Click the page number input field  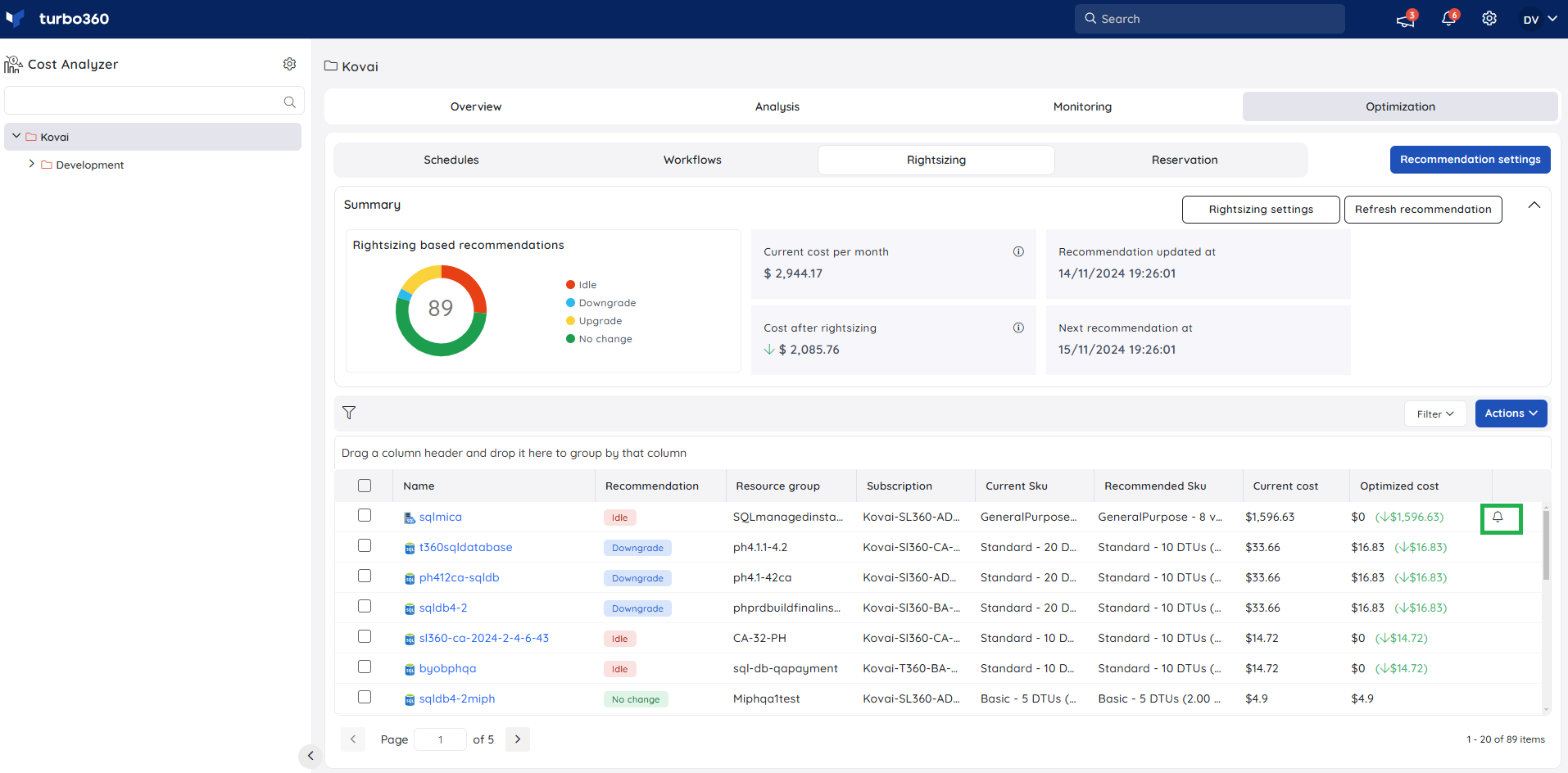coord(440,739)
